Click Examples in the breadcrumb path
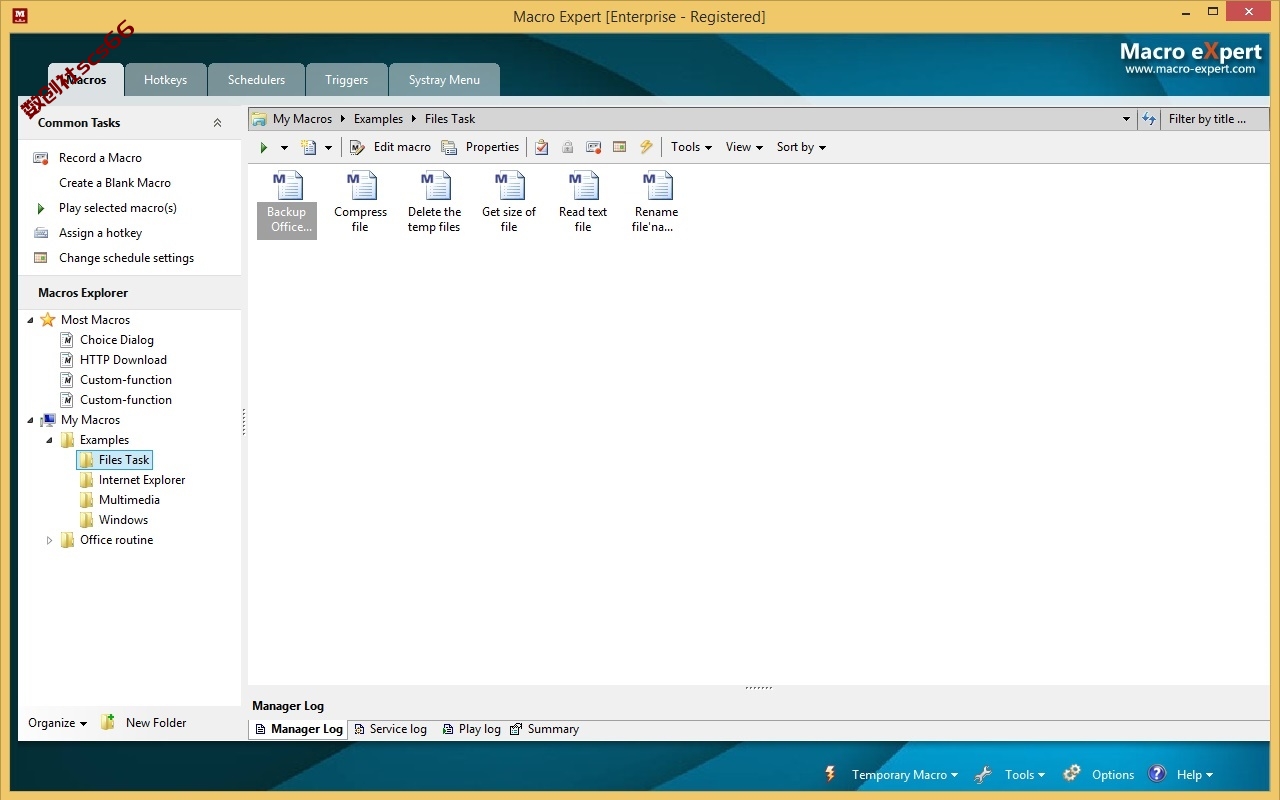This screenshot has width=1280, height=800. point(378,119)
